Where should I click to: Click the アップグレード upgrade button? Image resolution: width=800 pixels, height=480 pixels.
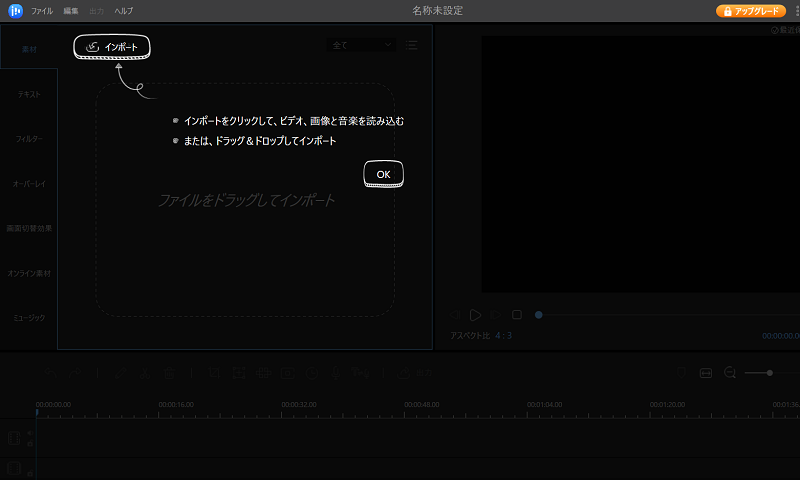(750, 11)
